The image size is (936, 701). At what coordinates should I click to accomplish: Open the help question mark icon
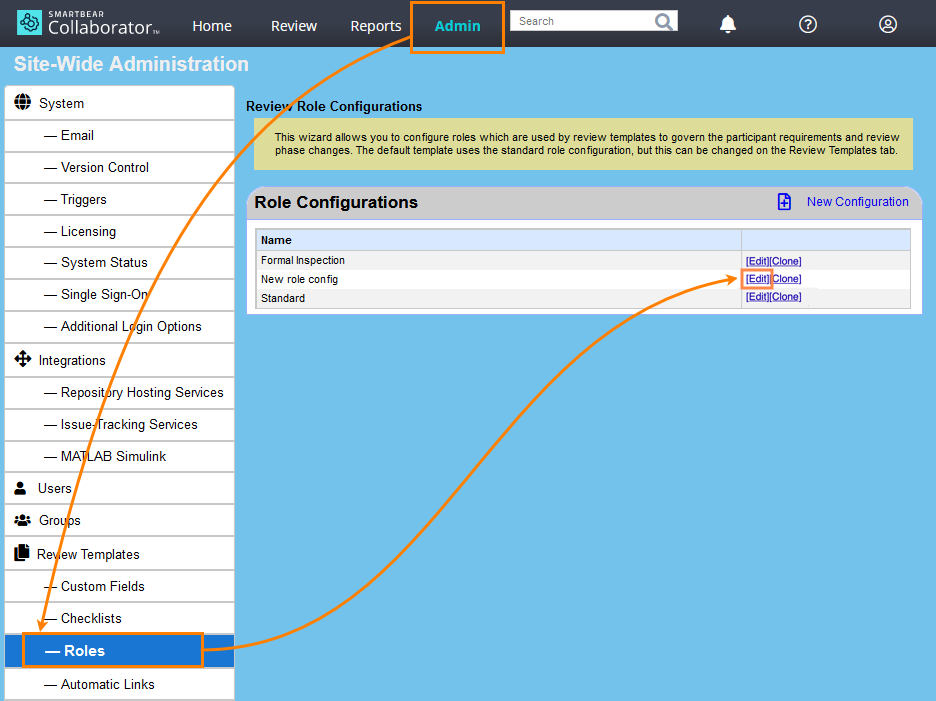pos(808,24)
